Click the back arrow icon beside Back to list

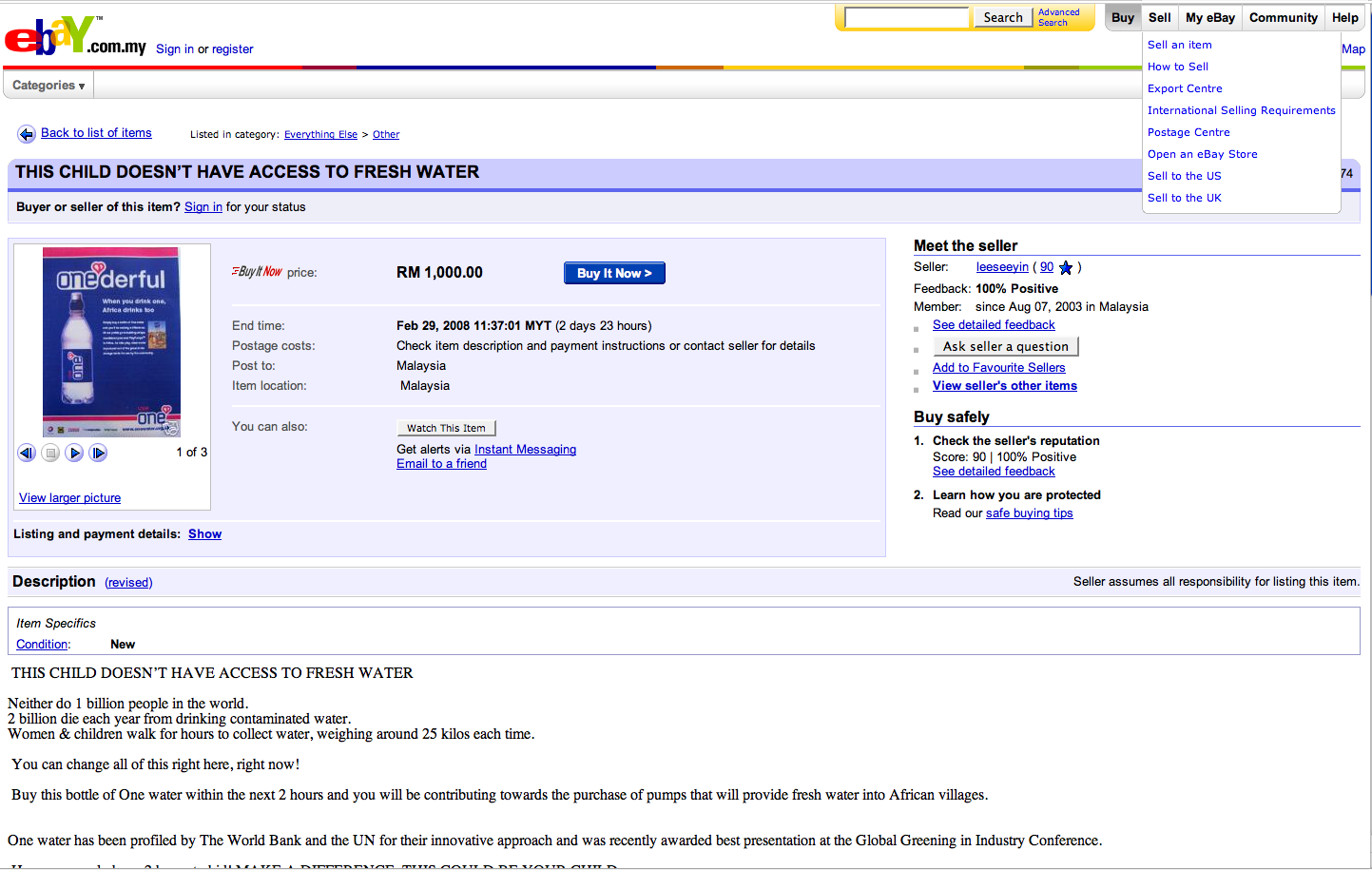(x=27, y=134)
